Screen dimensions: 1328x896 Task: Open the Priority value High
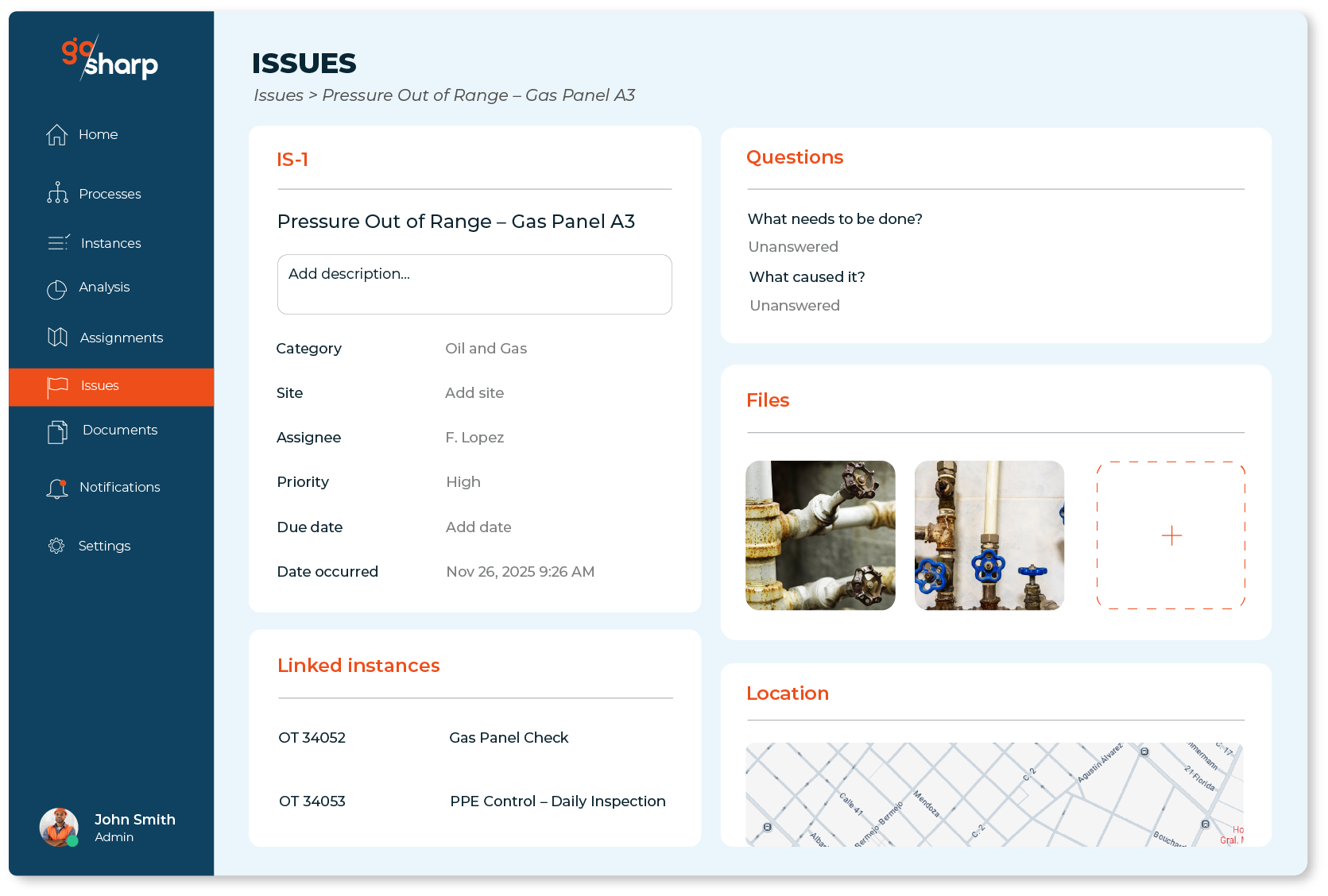463,482
